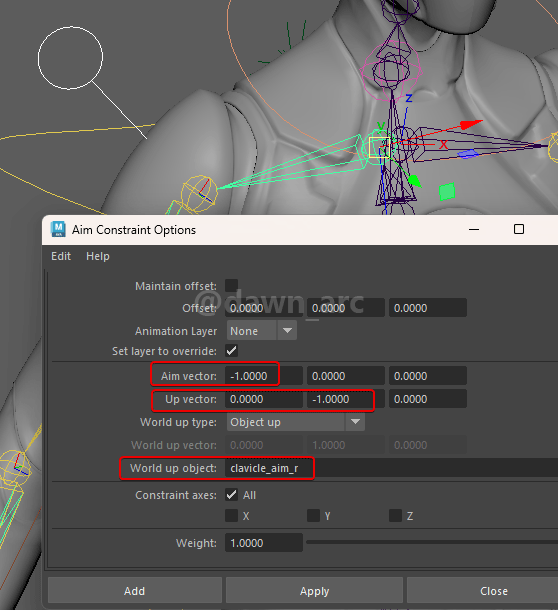Click the Weight slider track

coord(432,542)
